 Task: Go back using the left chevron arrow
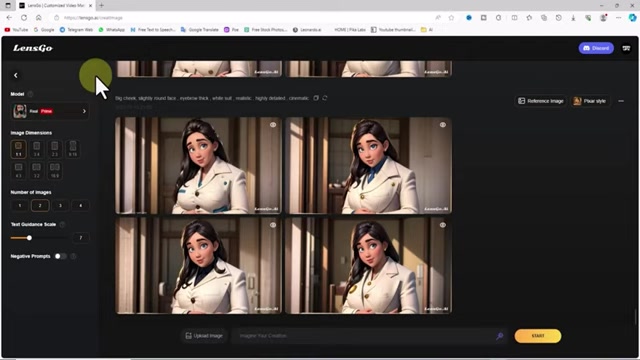point(16,75)
